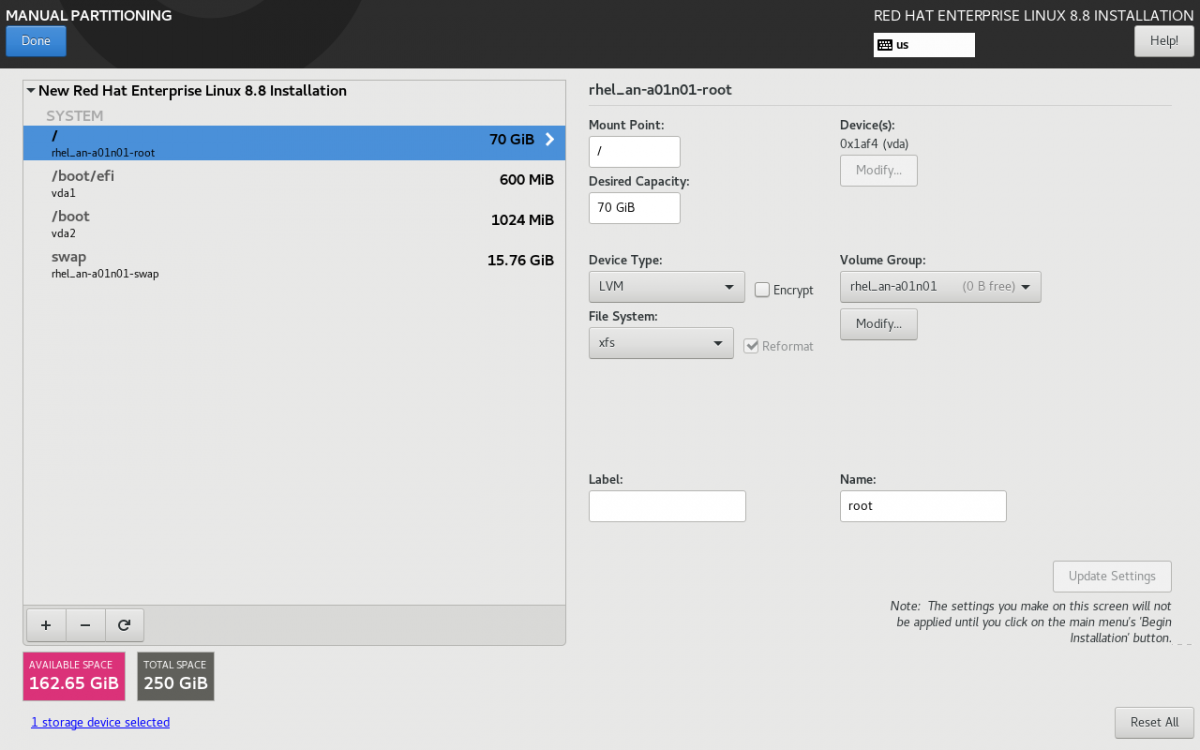1200x750 pixels.
Task: Click the Help! button
Action: 1163,41
